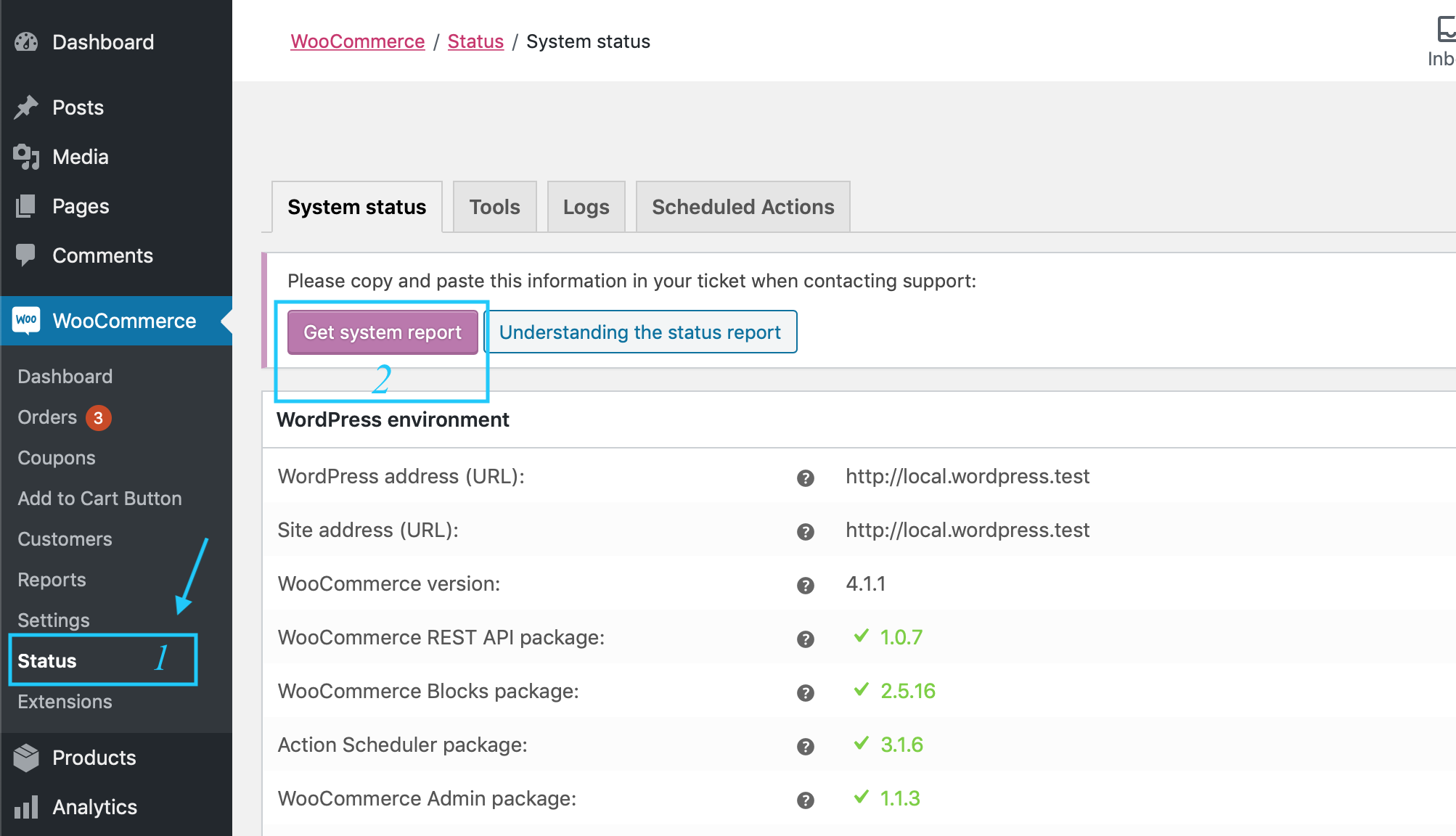Open the Coupons submenu item

click(57, 458)
